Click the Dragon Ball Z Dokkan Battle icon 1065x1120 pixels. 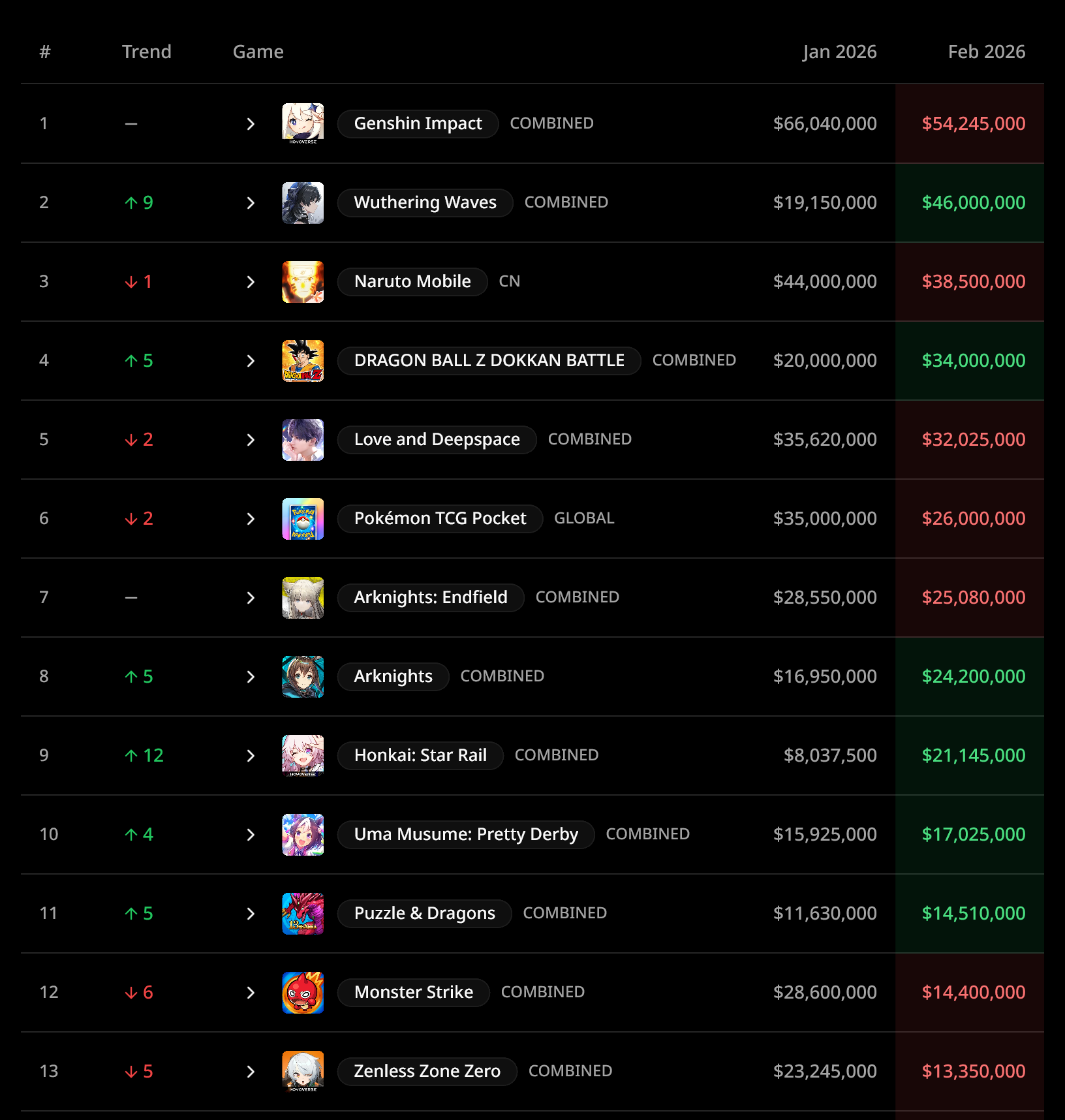303,360
